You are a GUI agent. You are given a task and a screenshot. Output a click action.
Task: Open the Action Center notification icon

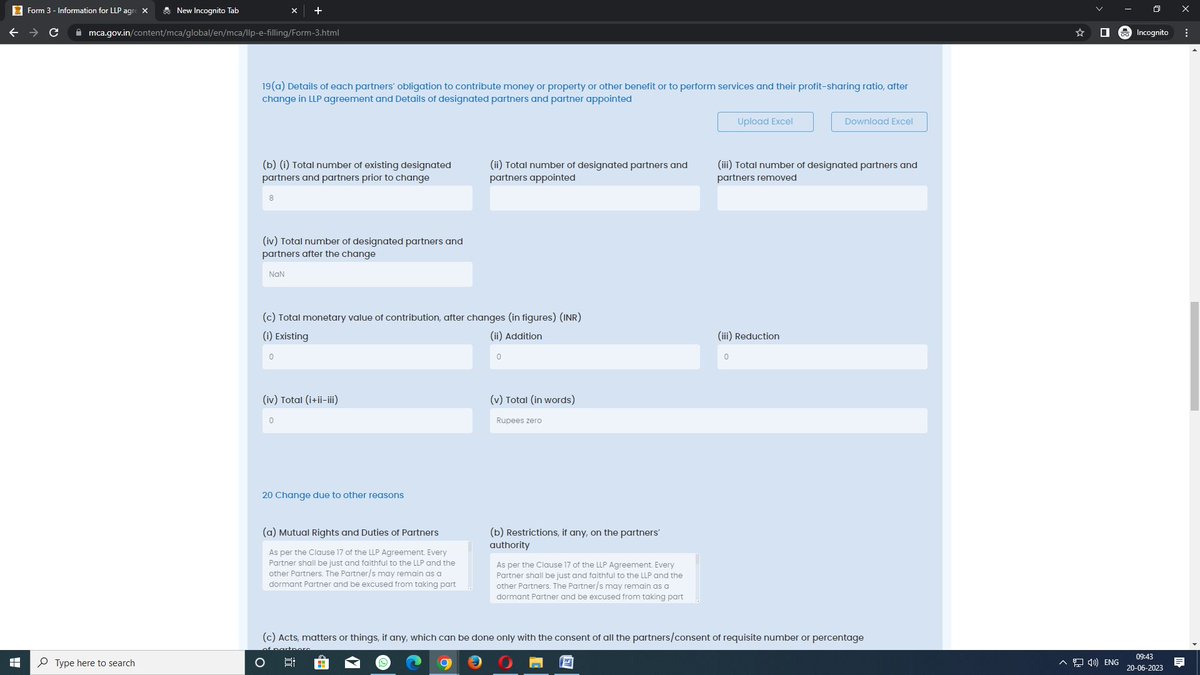click(x=1178, y=663)
